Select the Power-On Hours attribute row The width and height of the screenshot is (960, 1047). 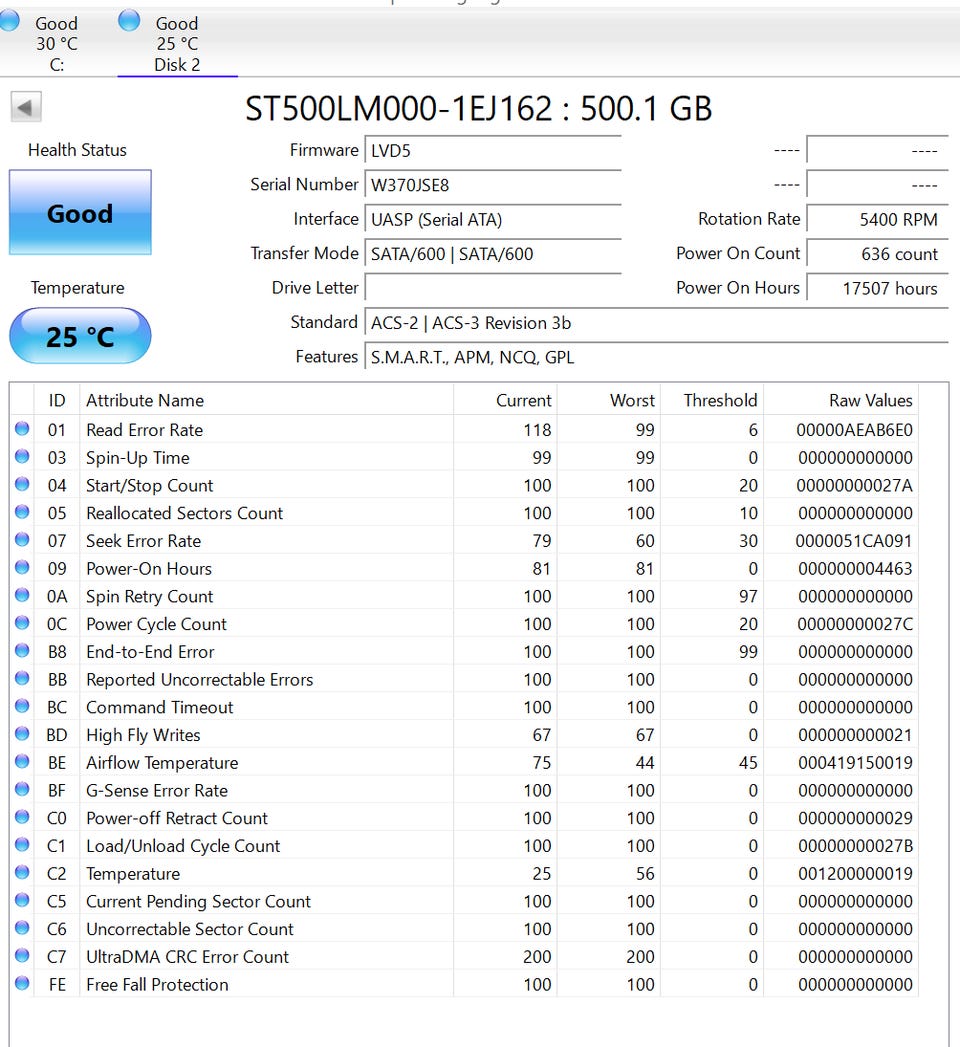[465, 568]
